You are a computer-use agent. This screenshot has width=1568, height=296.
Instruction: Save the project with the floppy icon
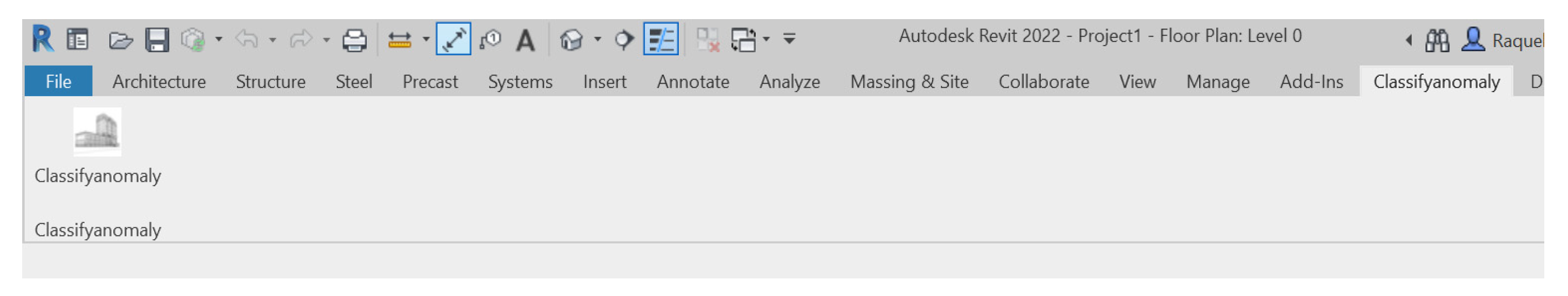156,40
